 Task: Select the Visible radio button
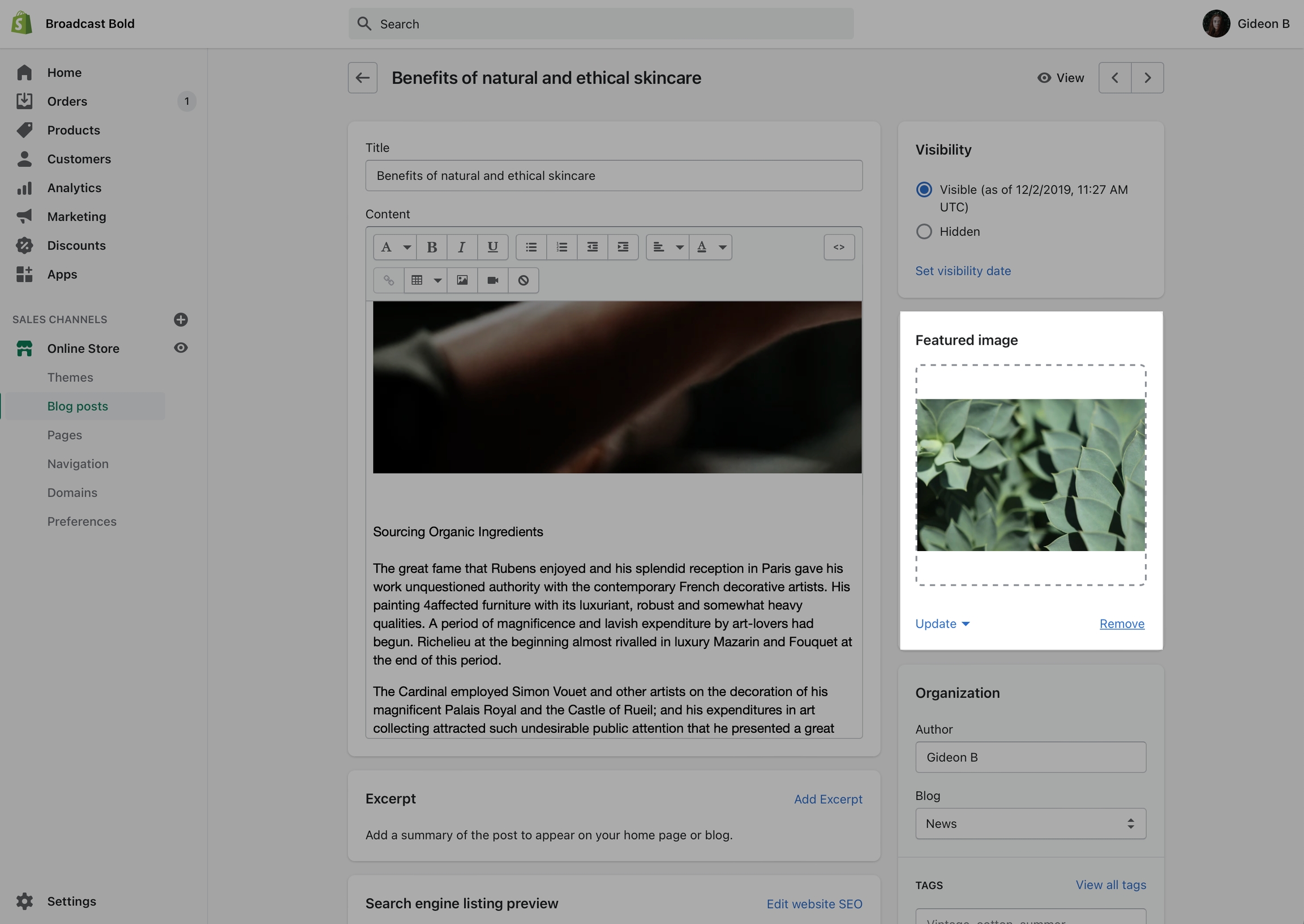coord(924,190)
